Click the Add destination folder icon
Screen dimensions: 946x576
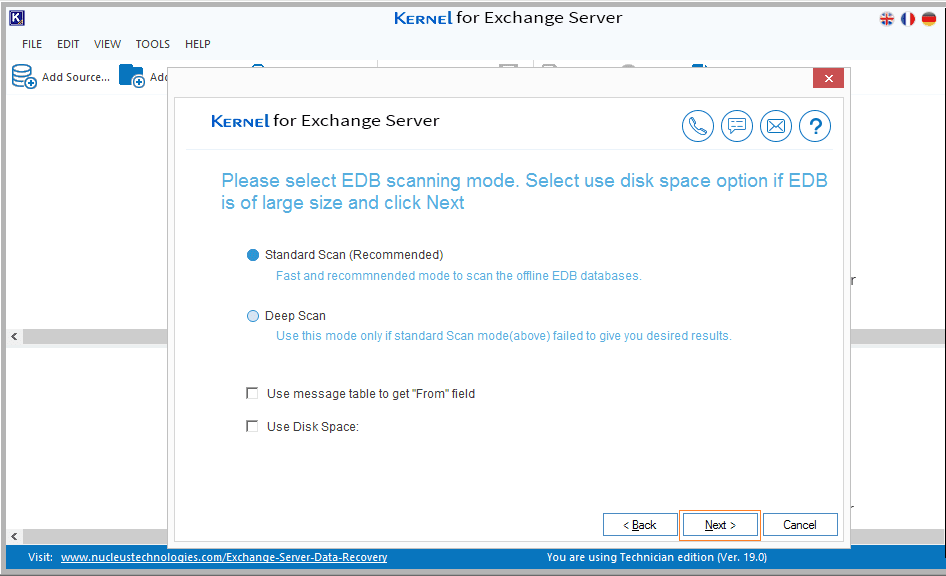click(x=132, y=76)
